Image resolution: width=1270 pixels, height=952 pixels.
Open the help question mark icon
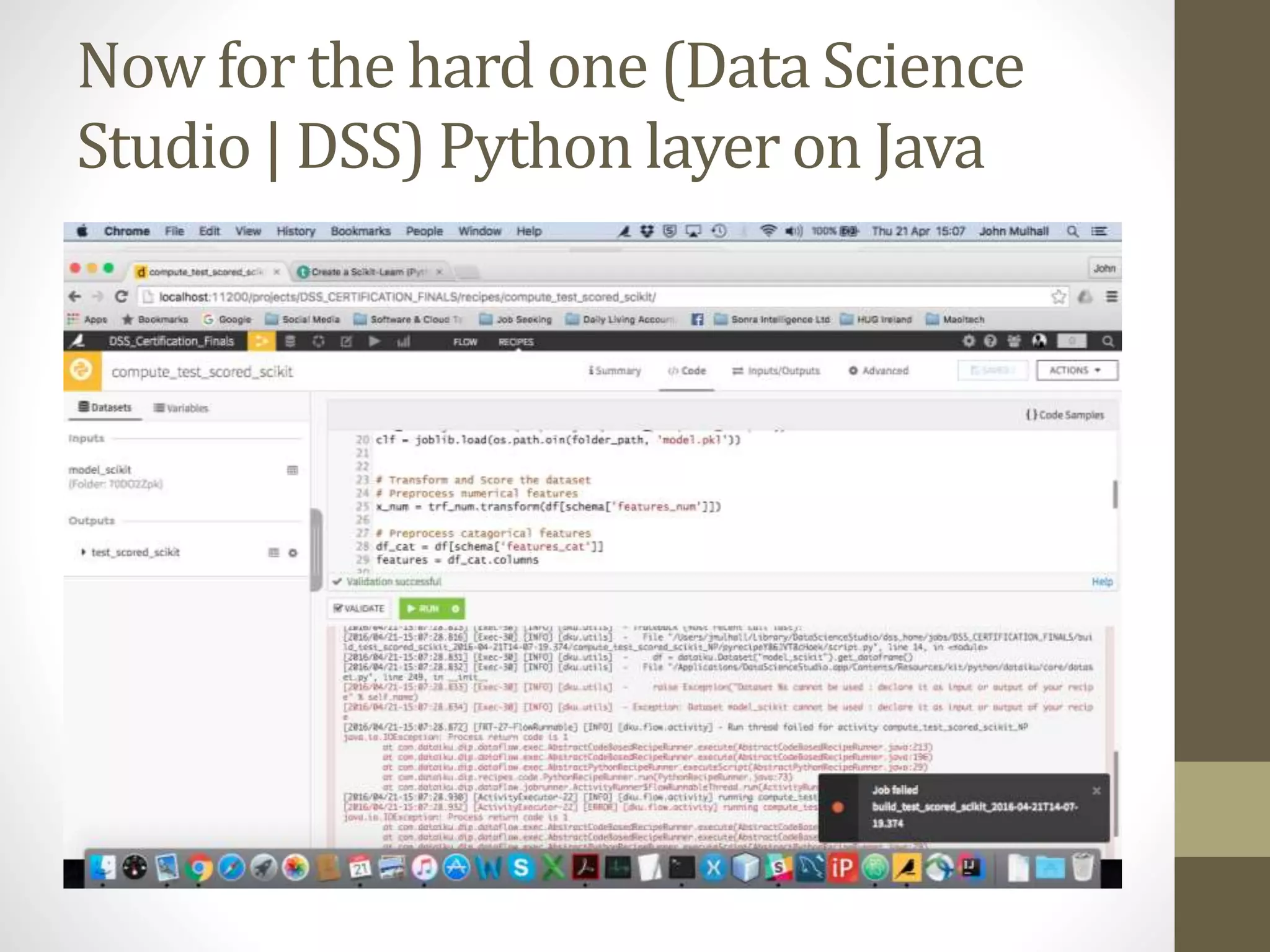(x=990, y=341)
